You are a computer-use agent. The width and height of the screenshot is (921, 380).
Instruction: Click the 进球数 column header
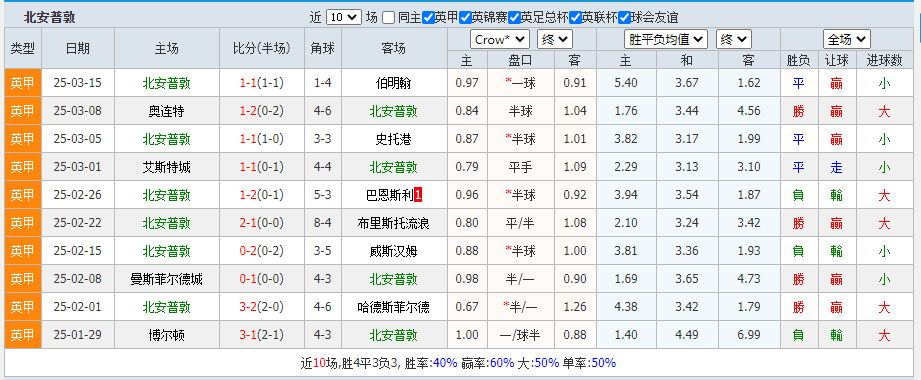tap(884, 60)
